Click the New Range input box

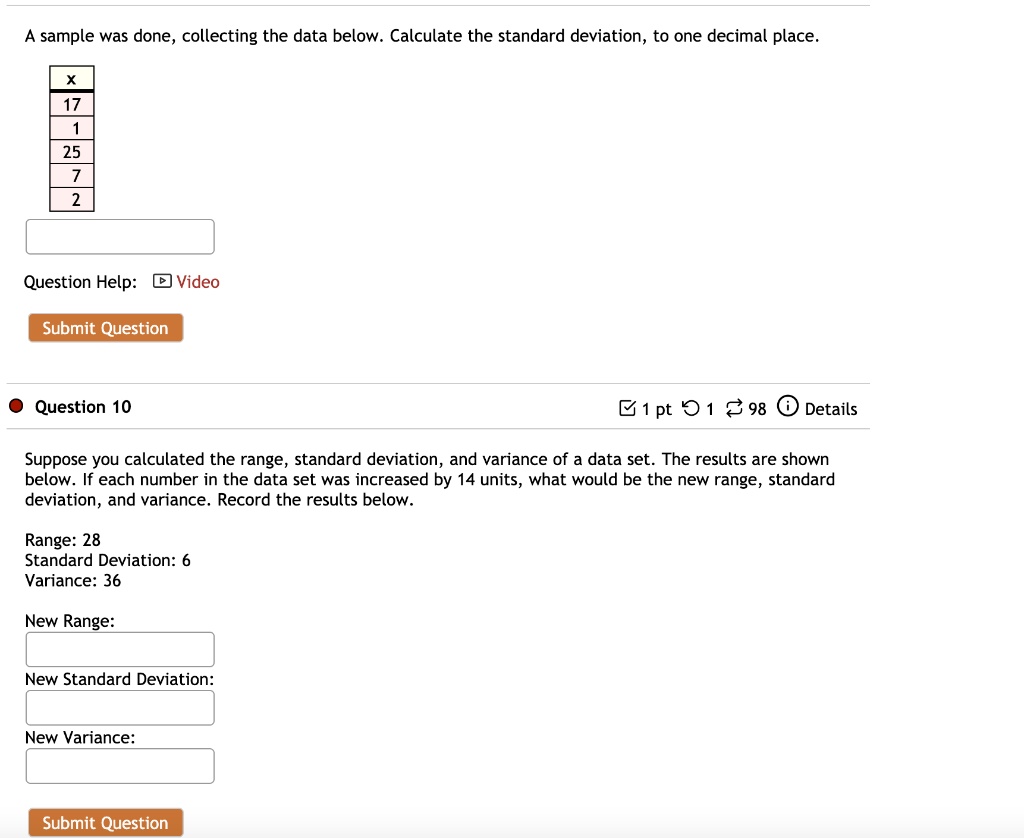120,649
